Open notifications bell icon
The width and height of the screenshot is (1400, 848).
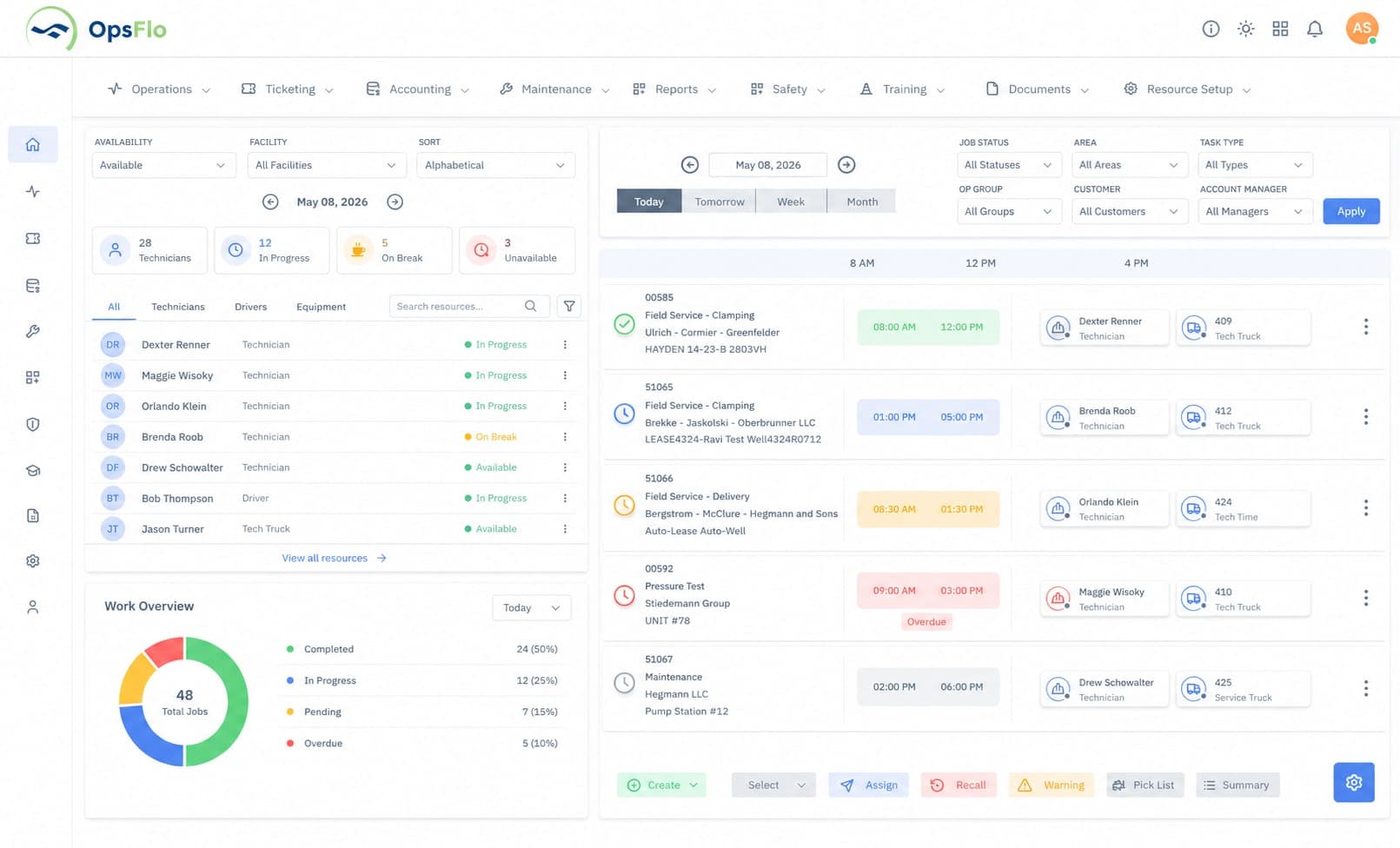[x=1315, y=29]
